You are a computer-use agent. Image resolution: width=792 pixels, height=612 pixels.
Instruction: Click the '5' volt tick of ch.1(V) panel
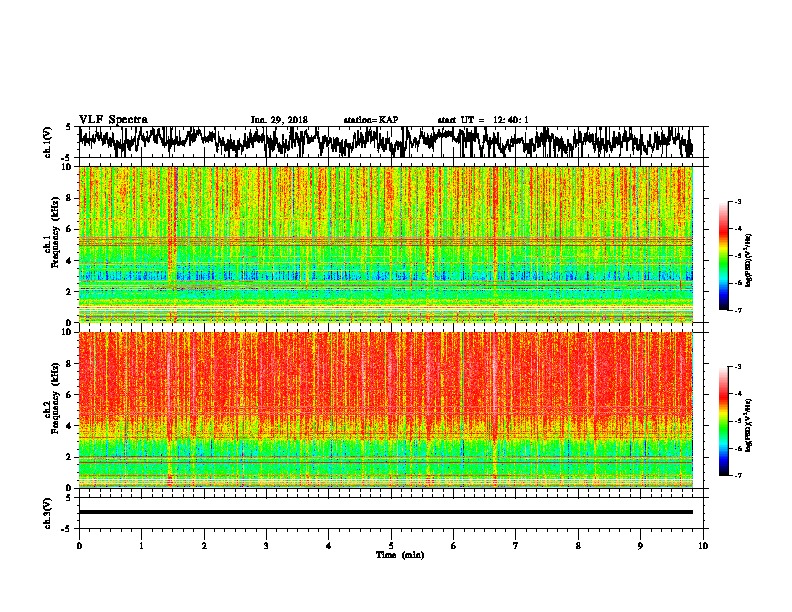click(68, 127)
